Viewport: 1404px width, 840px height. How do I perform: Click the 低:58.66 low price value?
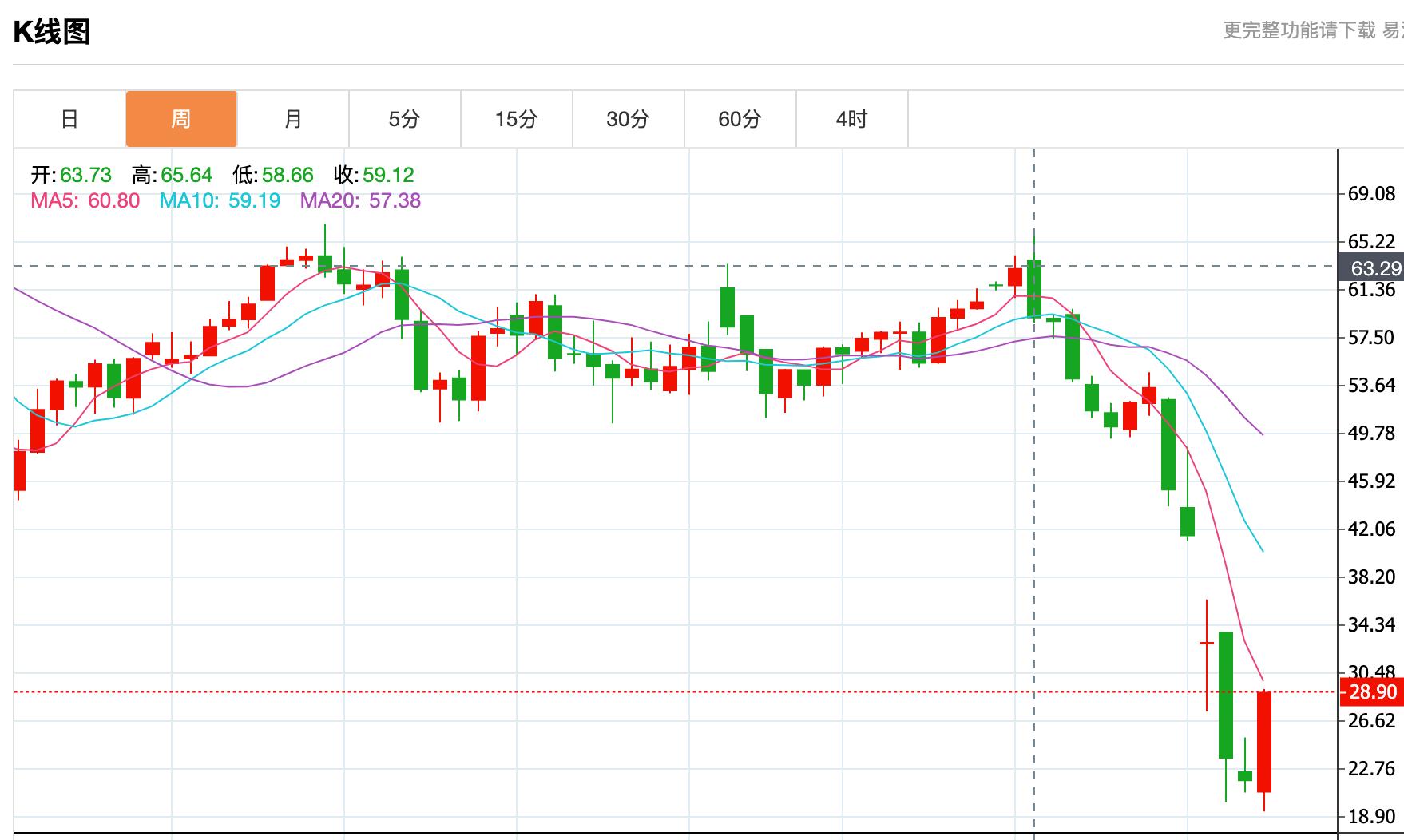click(273, 175)
